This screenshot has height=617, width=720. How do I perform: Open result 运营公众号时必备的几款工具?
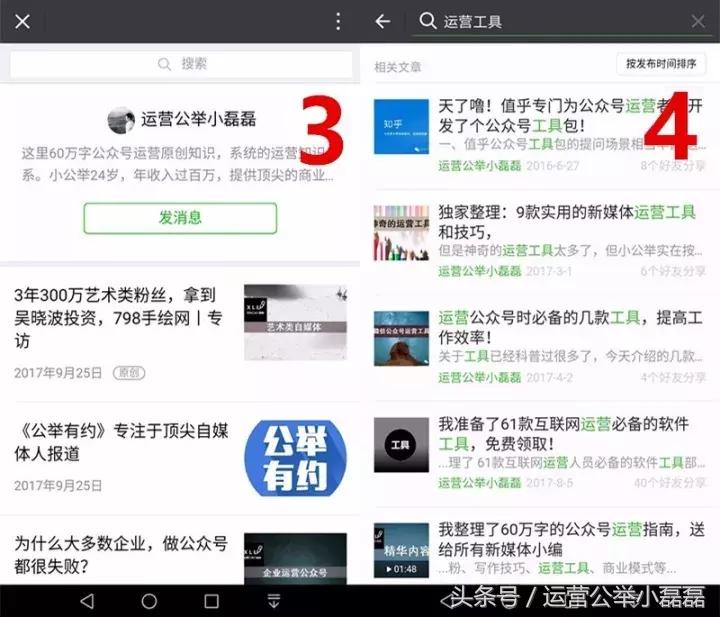(x=570, y=327)
